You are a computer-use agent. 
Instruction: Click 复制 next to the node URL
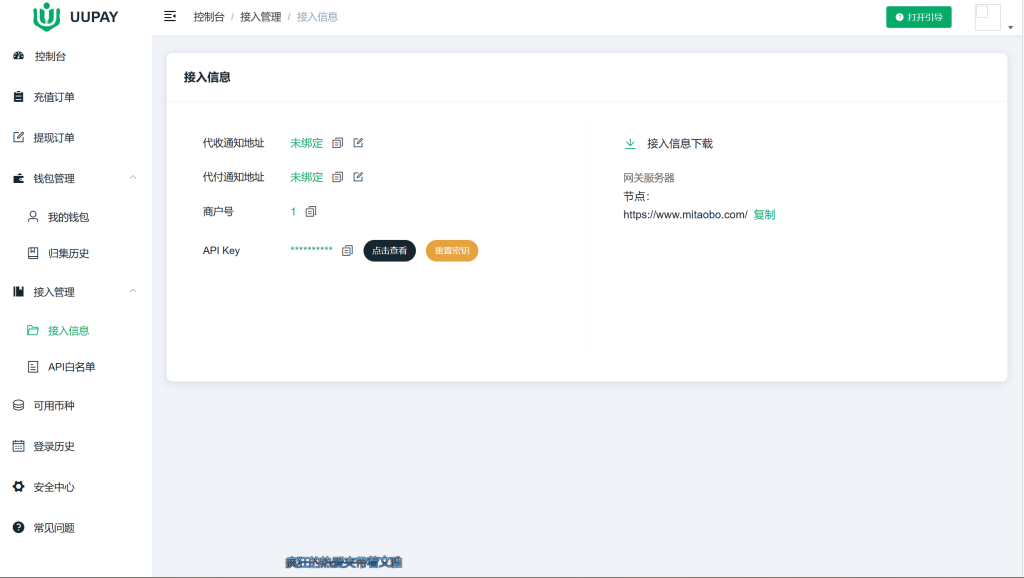tap(764, 214)
